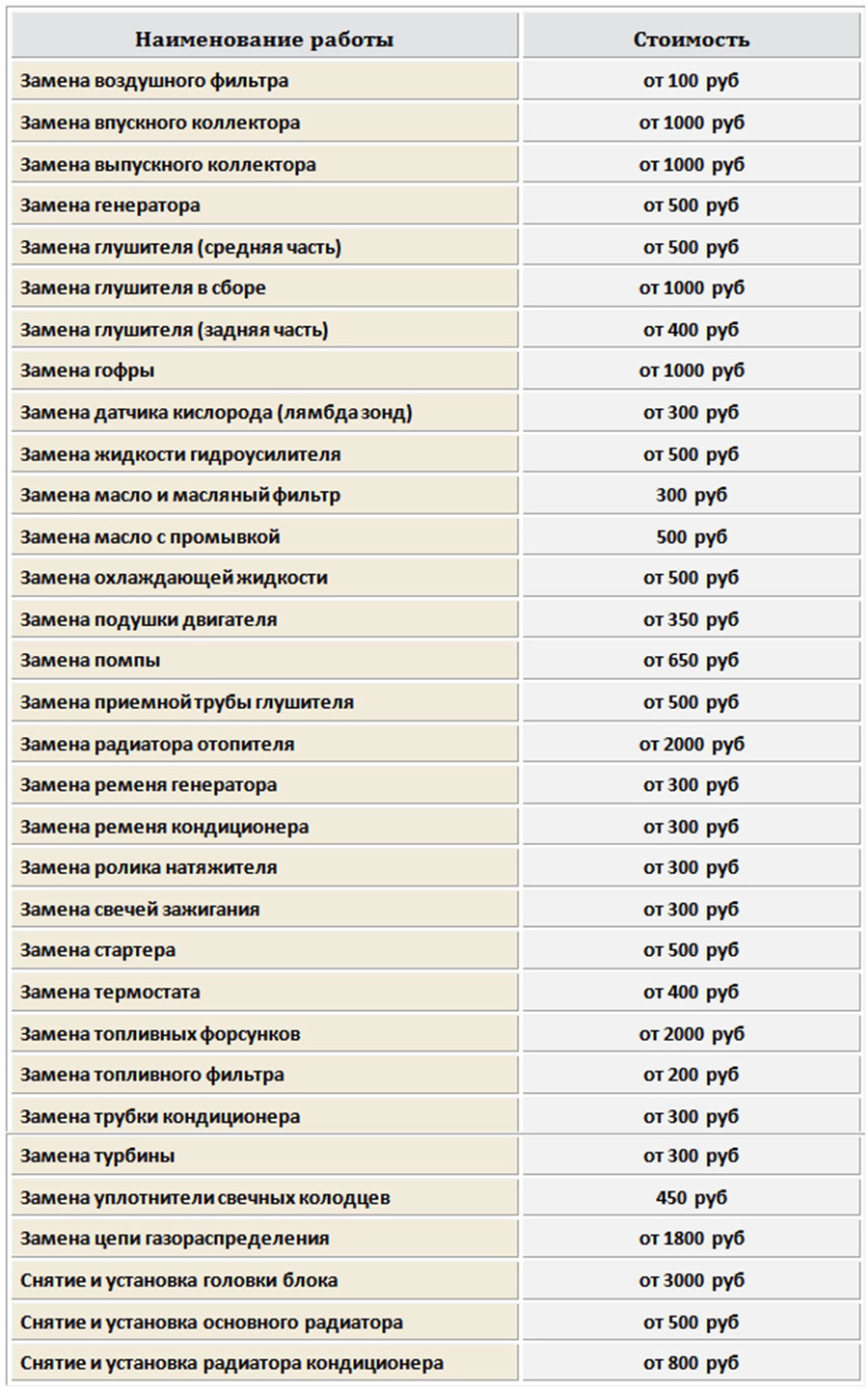This screenshot has height=1391, width=868.
Task: Click the price for 'Замена воздушного фильтра'
Action: (x=691, y=81)
